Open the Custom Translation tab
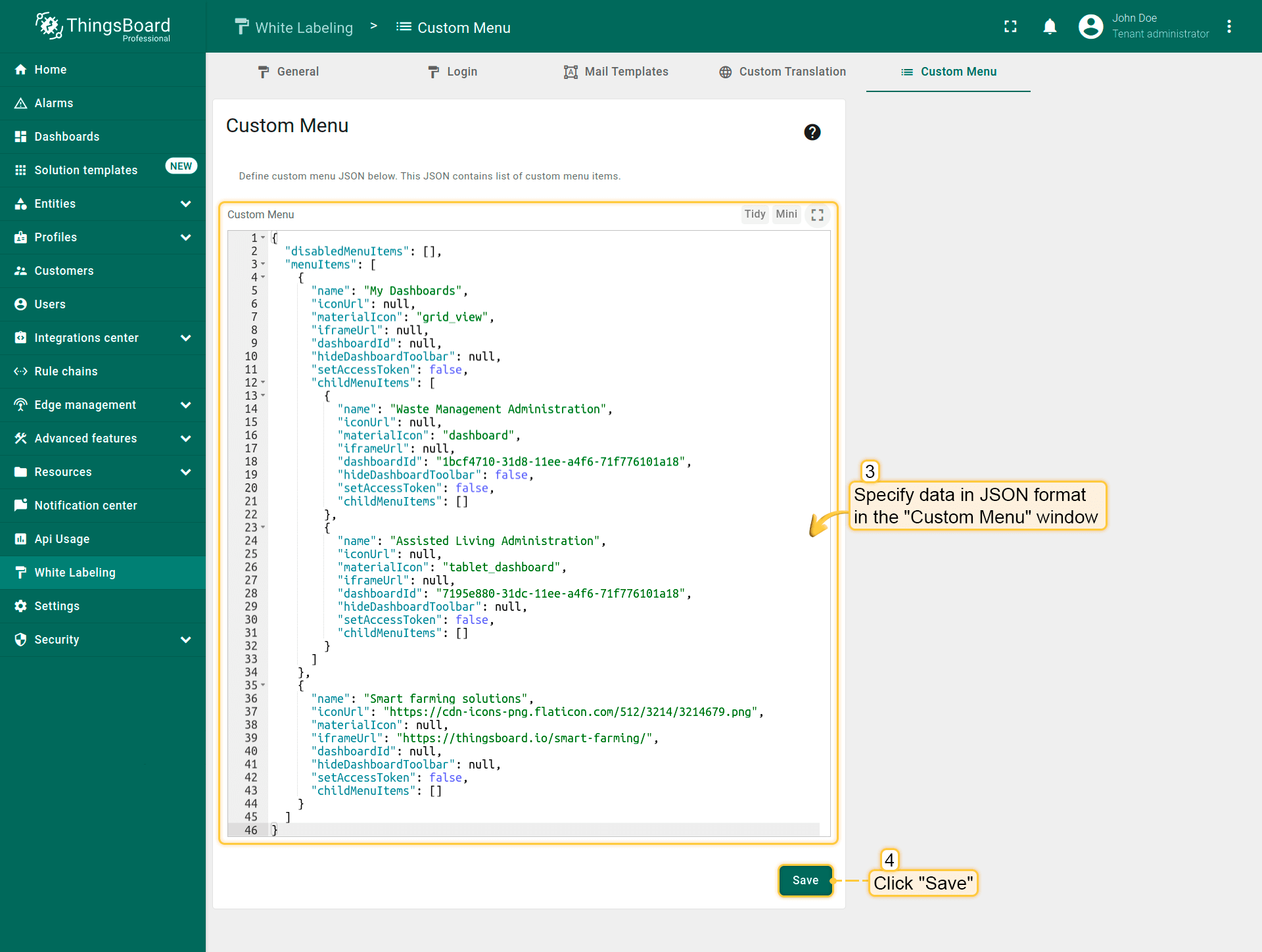The width and height of the screenshot is (1262, 952). [x=782, y=72]
